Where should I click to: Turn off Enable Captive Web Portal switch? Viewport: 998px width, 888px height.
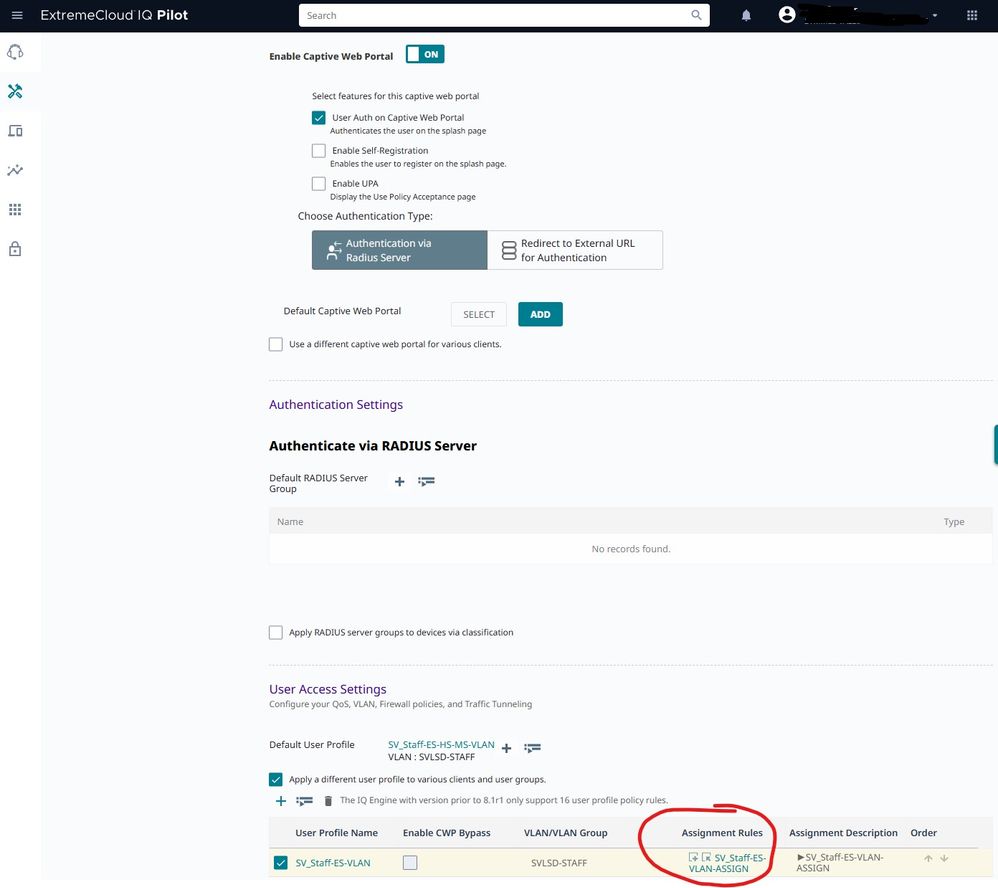425,55
